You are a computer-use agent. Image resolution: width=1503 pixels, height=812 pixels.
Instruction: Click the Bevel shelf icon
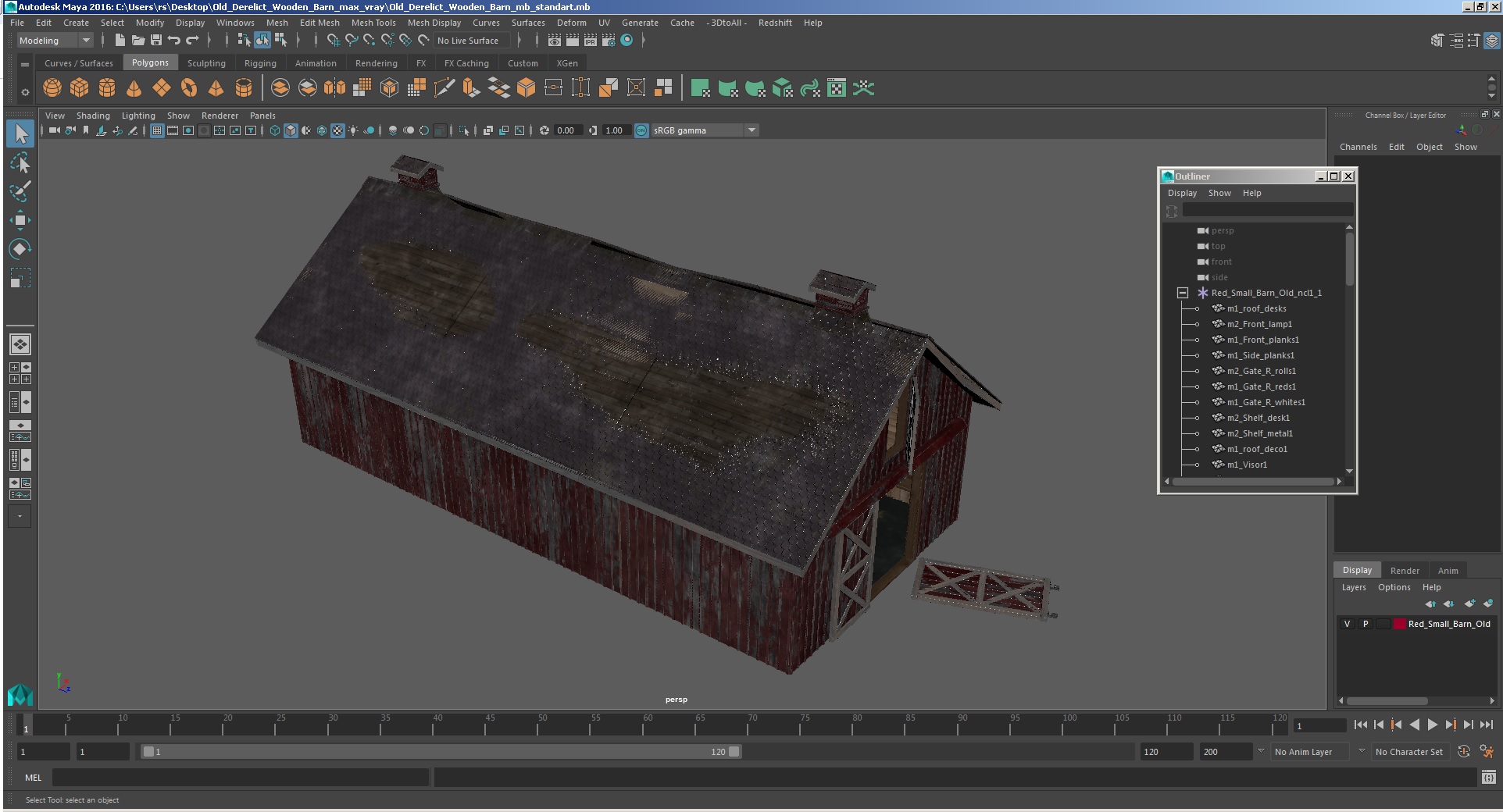point(526,88)
